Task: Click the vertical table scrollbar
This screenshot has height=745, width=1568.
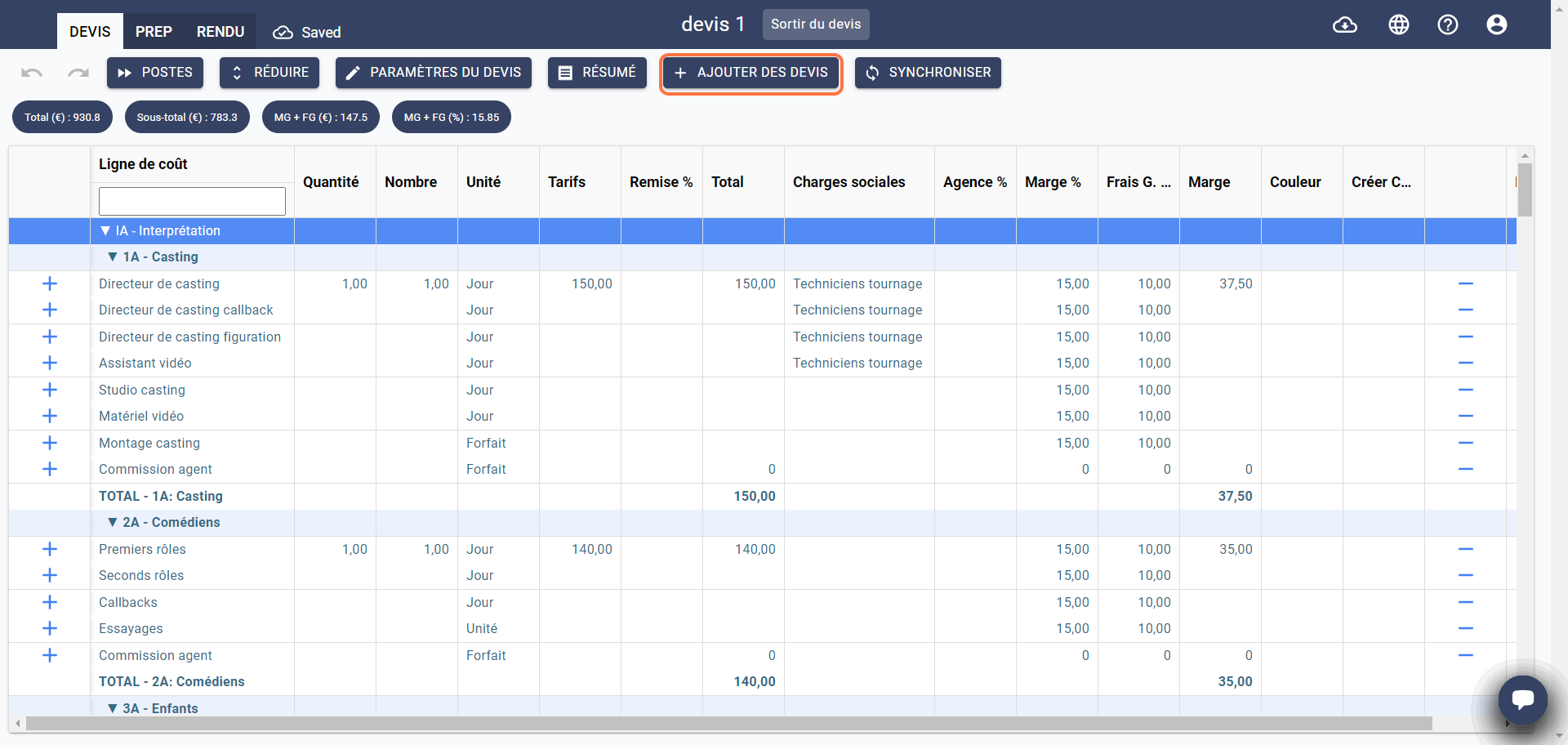Action: click(x=1525, y=190)
